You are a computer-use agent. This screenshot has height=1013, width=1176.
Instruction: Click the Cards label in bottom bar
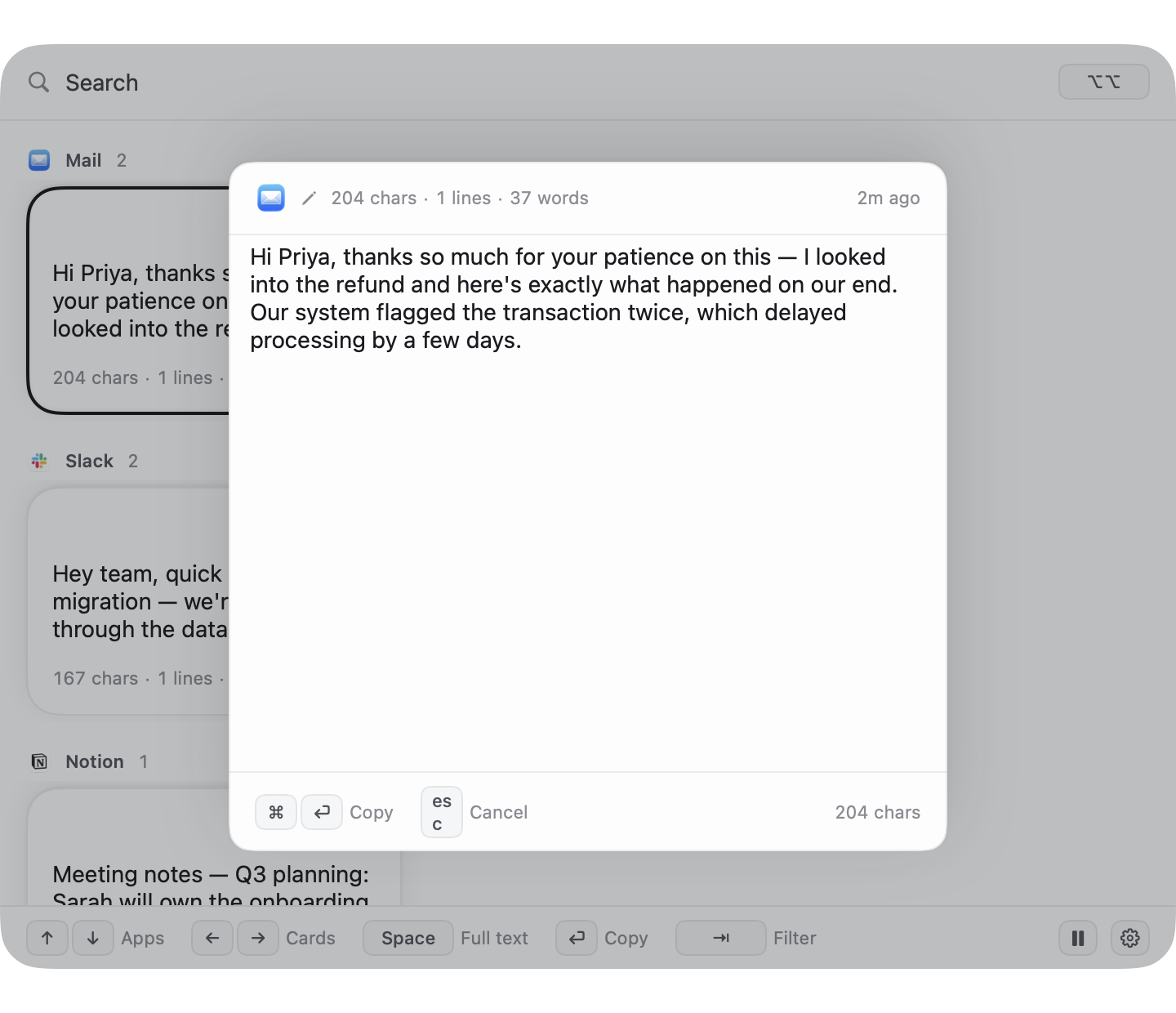(x=310, y=938)
